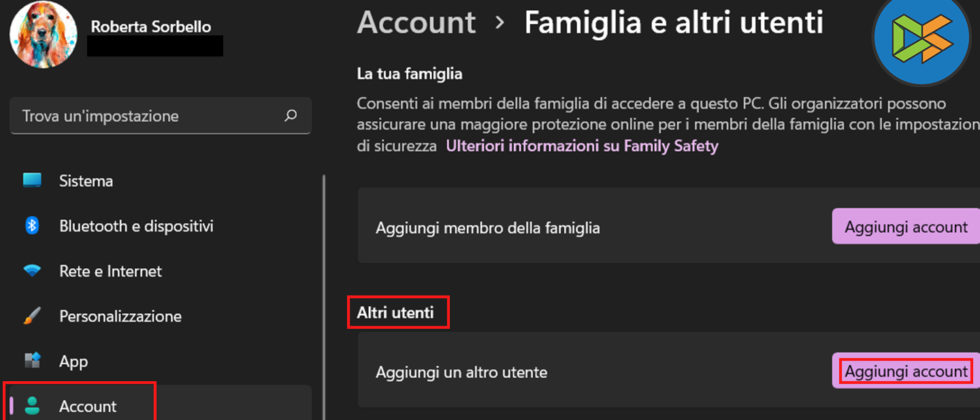Open the Sistema settings section
The height and width of the screenshot is (420, 980).
[x=86, y=181]
